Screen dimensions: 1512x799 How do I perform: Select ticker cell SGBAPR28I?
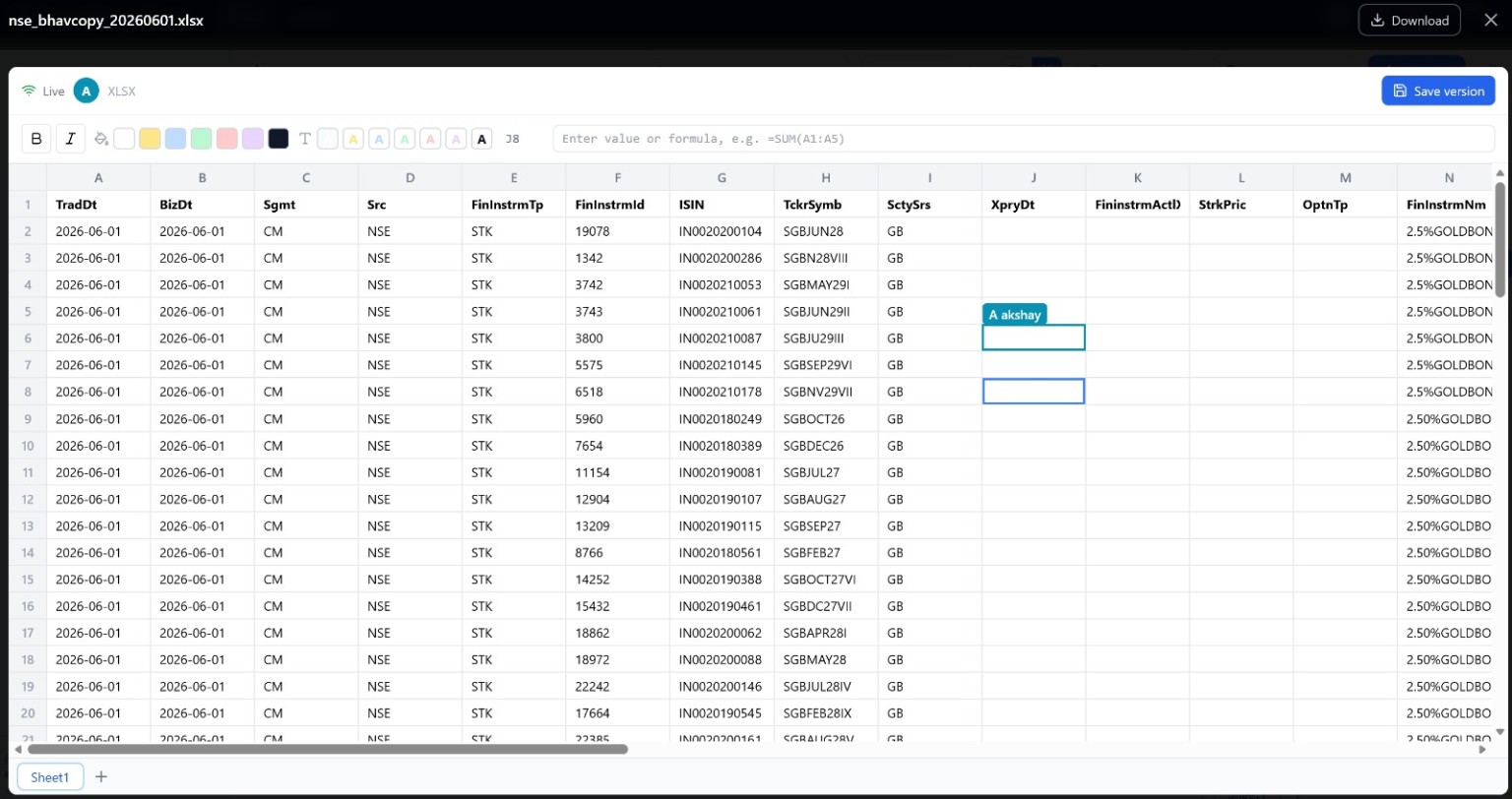826,632
